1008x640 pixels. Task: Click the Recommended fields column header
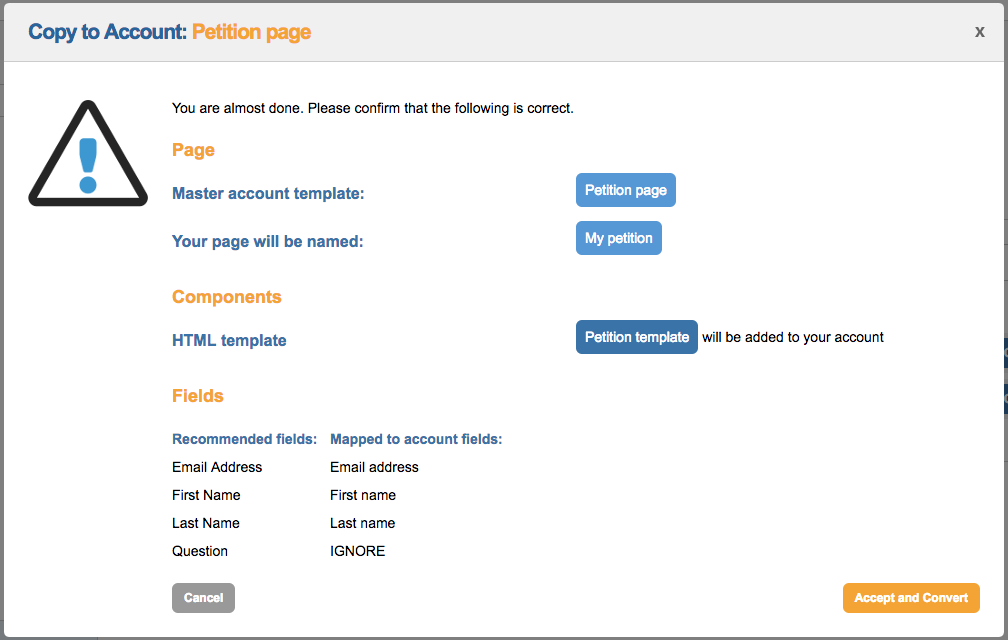(x=244, y=439)
